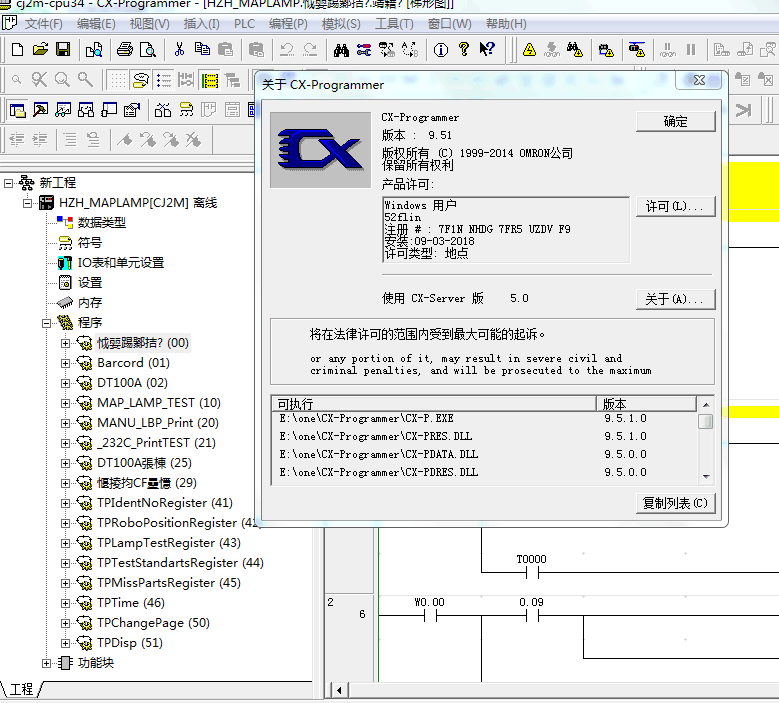Click the 许可(L)... license button
The height and width of the screenshot is (703, 779).
(675, 206)
